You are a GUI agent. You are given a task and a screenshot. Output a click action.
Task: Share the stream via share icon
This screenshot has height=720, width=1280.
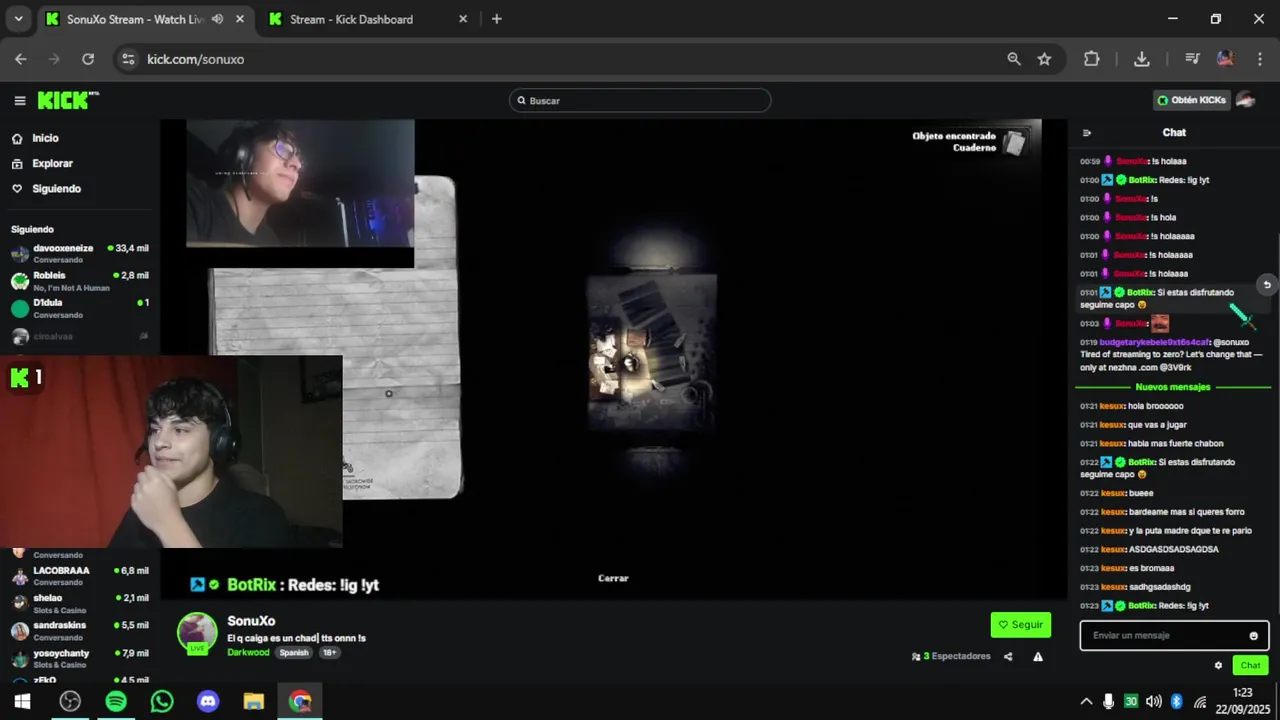(x=1008, y=657)
